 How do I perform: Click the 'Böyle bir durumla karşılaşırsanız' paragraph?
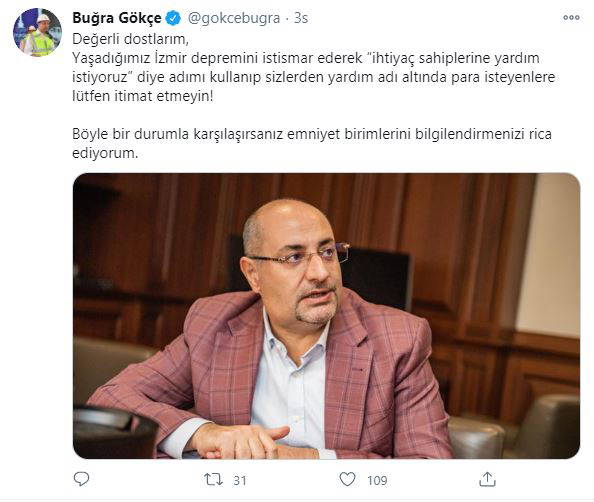tap(312, 143)
